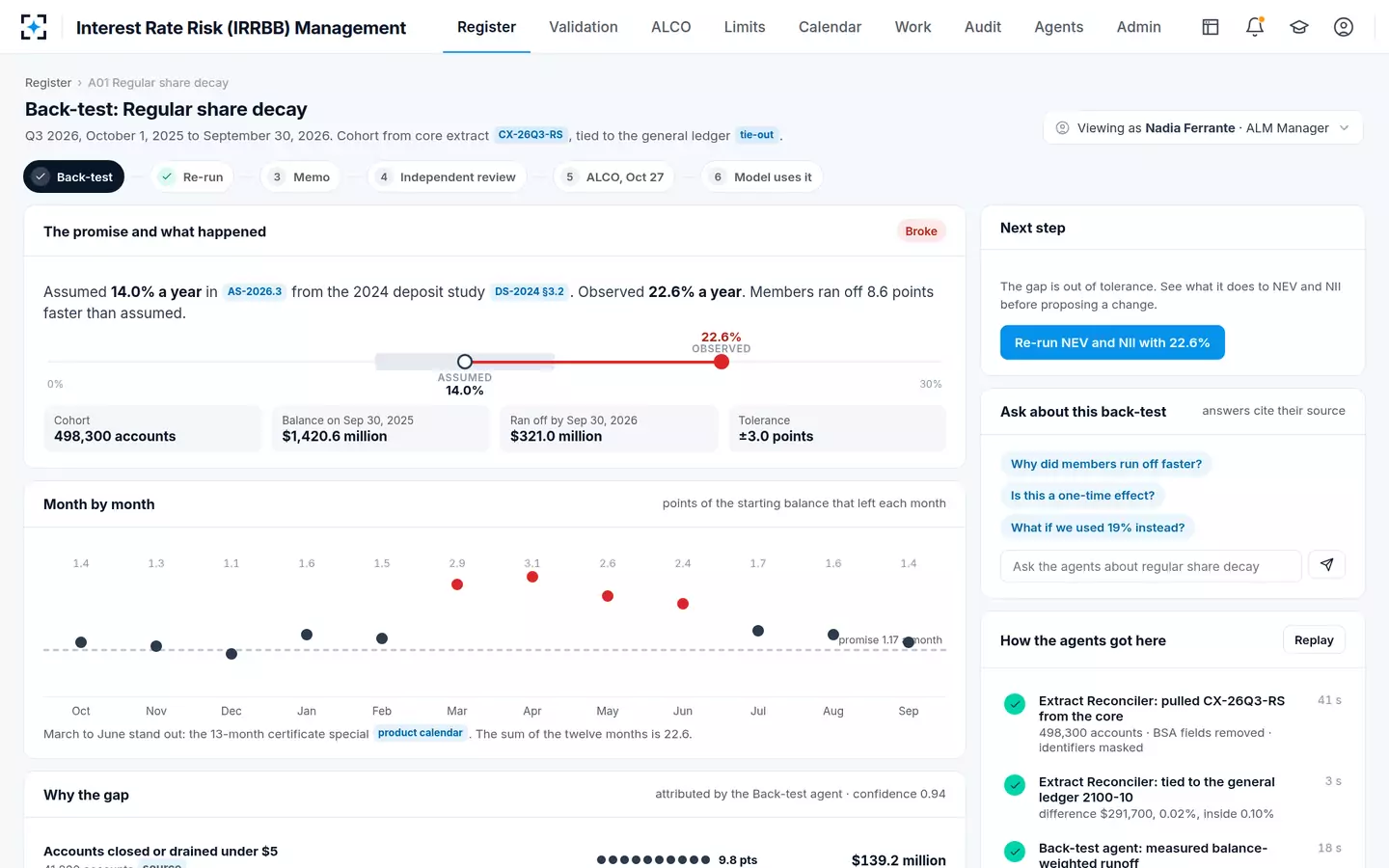Open the product calendar reference chip
Screen dimensions: 1389x868
coord(421,733)
